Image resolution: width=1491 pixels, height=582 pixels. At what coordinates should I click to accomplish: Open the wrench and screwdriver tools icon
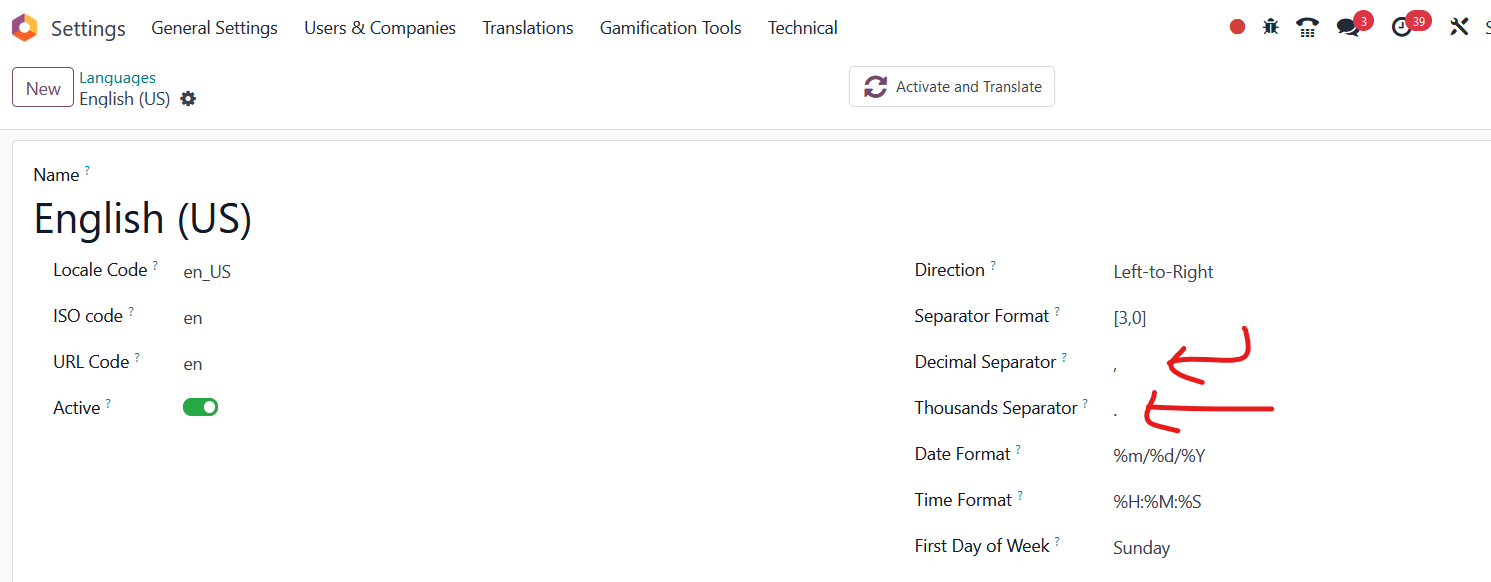point(1459,27)
